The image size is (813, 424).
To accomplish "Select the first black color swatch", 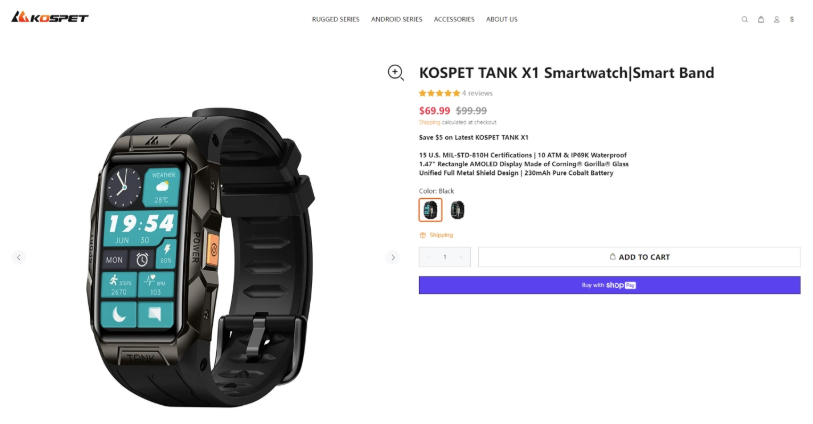I will pos(430,210).
